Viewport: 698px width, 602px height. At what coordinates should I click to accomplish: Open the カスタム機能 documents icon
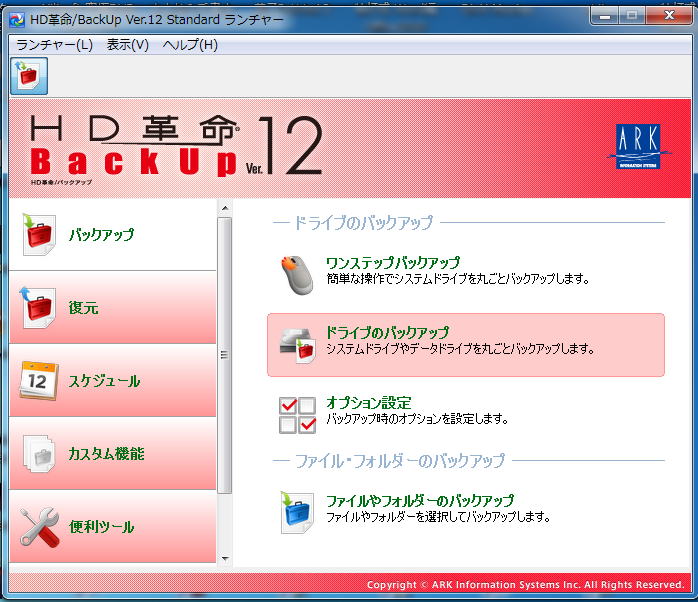[x=38, y=453]
